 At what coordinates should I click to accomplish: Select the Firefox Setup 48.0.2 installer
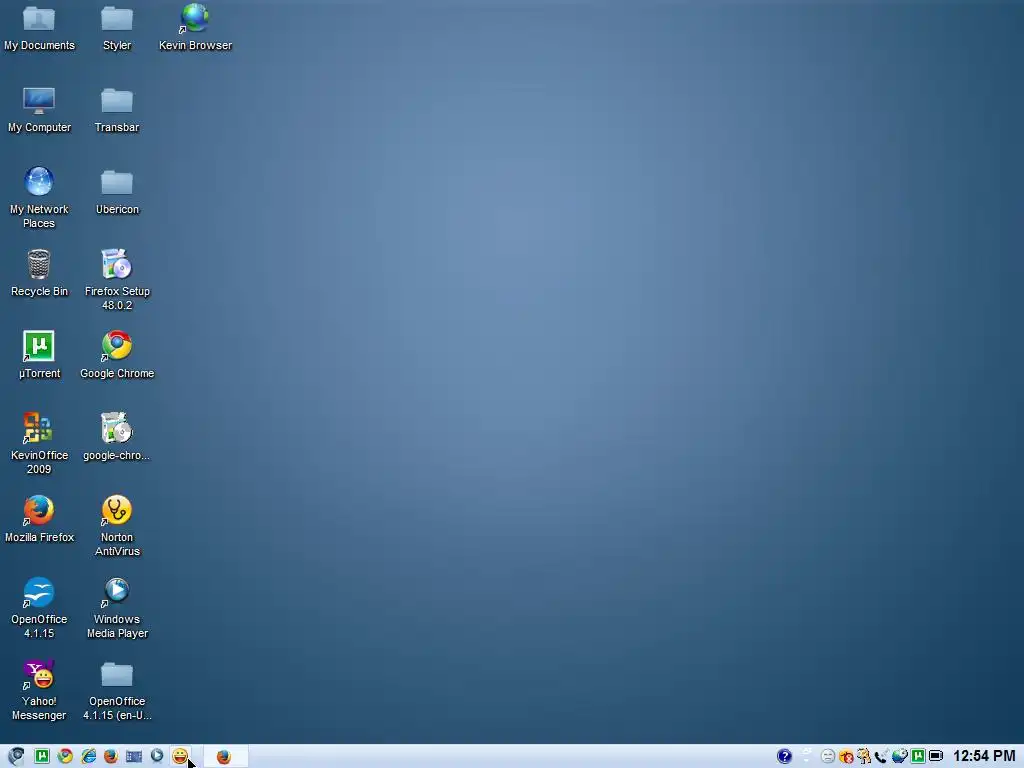pos(117,280)
